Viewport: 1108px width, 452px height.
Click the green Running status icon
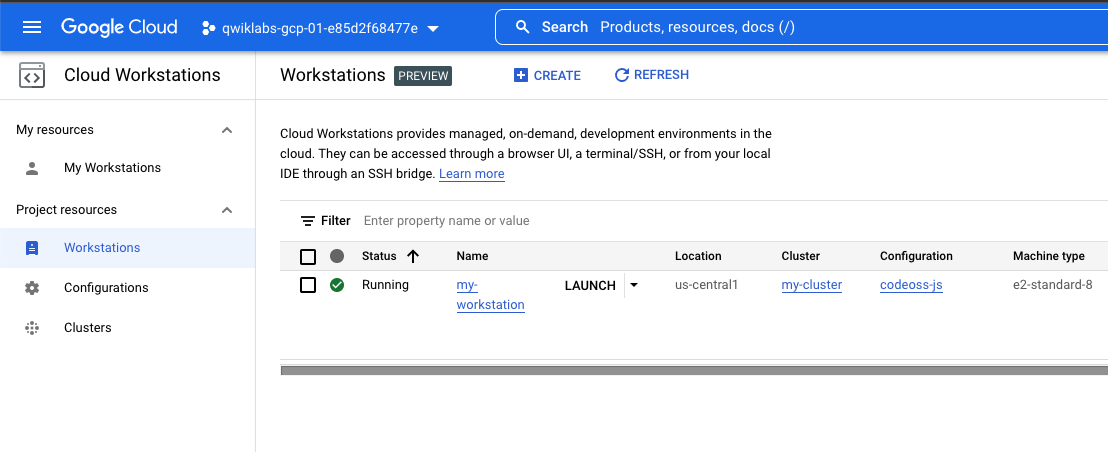(x=337, y=285)
